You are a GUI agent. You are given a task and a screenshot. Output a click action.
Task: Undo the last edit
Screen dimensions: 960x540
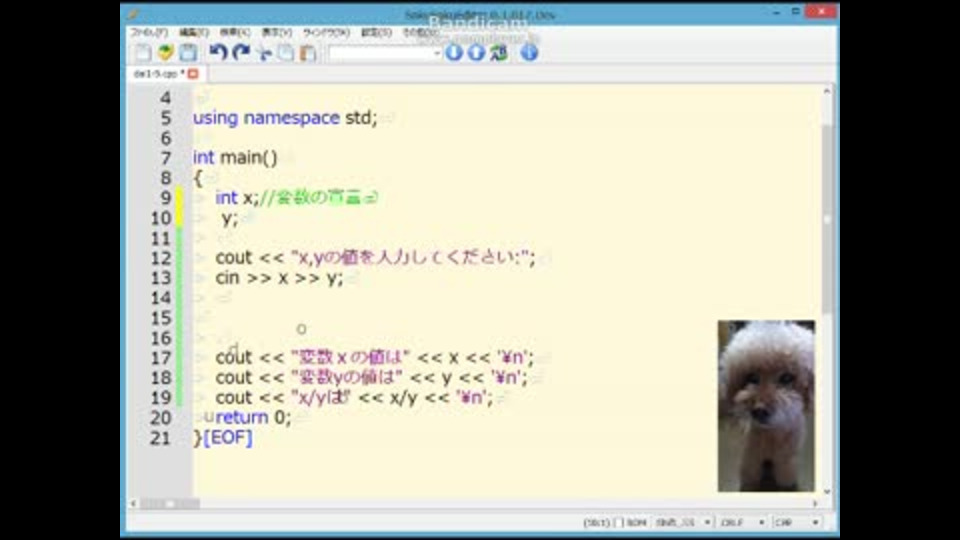point(218,53)
